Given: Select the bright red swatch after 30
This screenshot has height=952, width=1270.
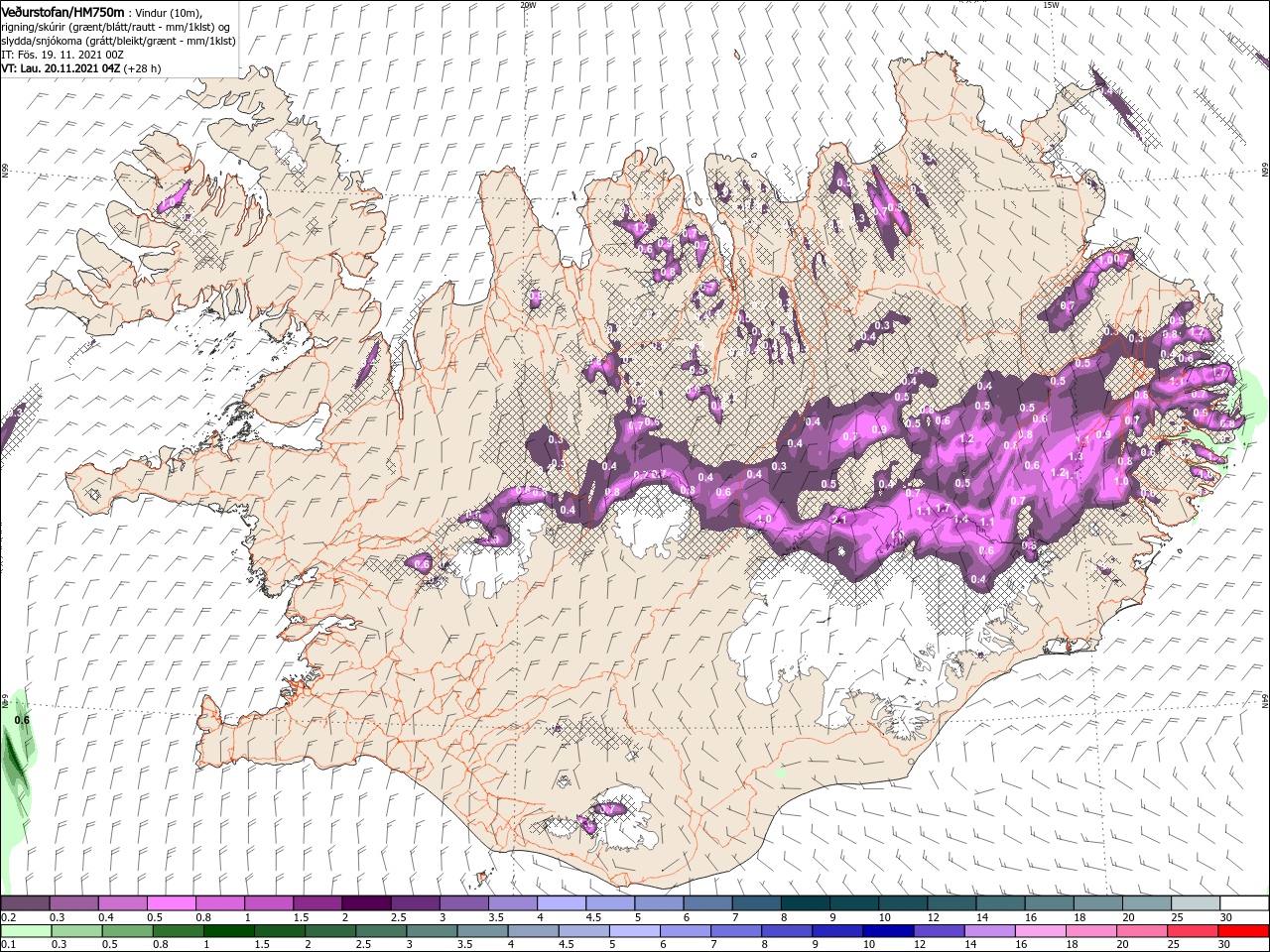Looking at the screenshot, I should point(1243,931).
